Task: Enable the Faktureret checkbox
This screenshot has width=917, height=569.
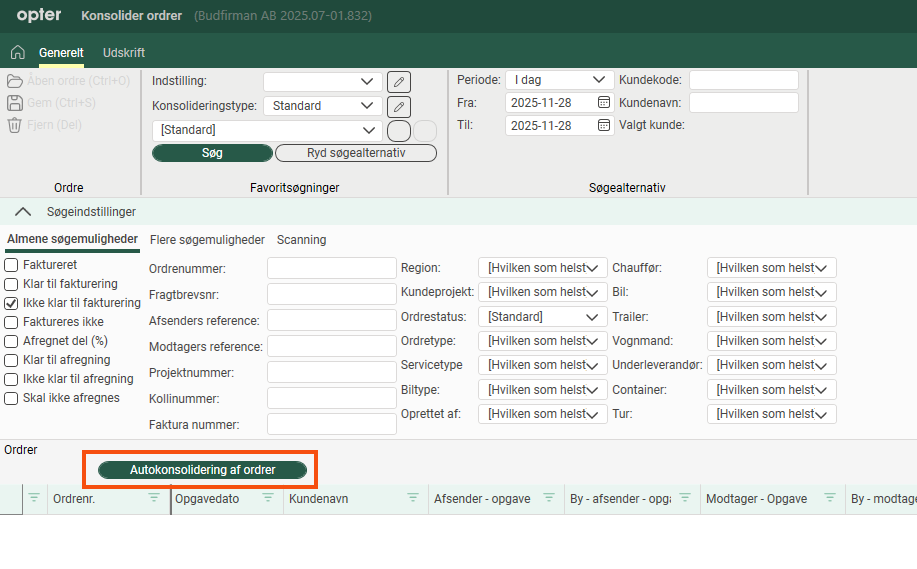Action: tap(12, 265)
